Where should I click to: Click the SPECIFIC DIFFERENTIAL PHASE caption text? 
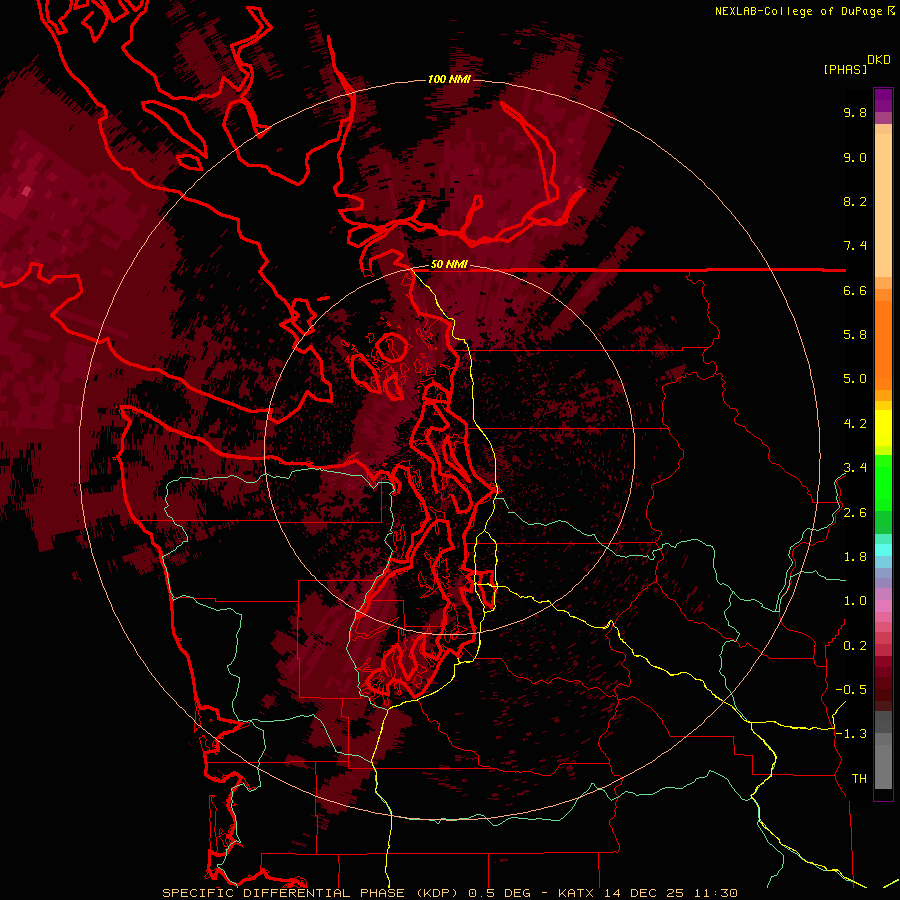point(284,893)
